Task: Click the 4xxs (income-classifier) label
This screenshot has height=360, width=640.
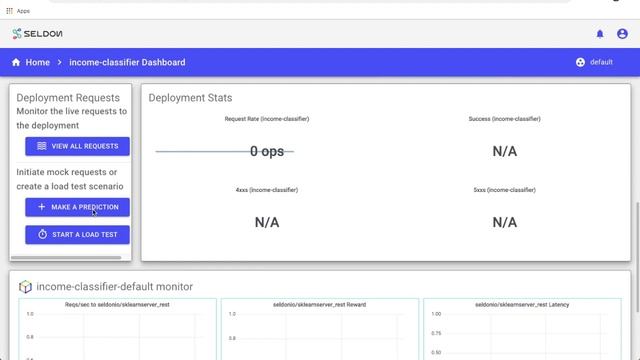Action: 267,190
